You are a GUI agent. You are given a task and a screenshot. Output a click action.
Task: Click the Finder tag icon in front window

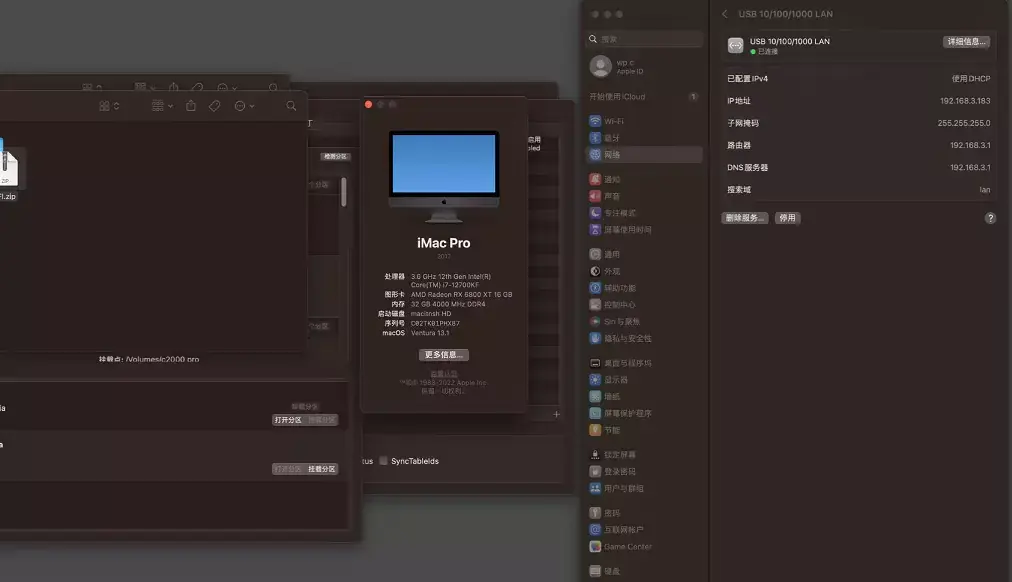pos(214,106)
